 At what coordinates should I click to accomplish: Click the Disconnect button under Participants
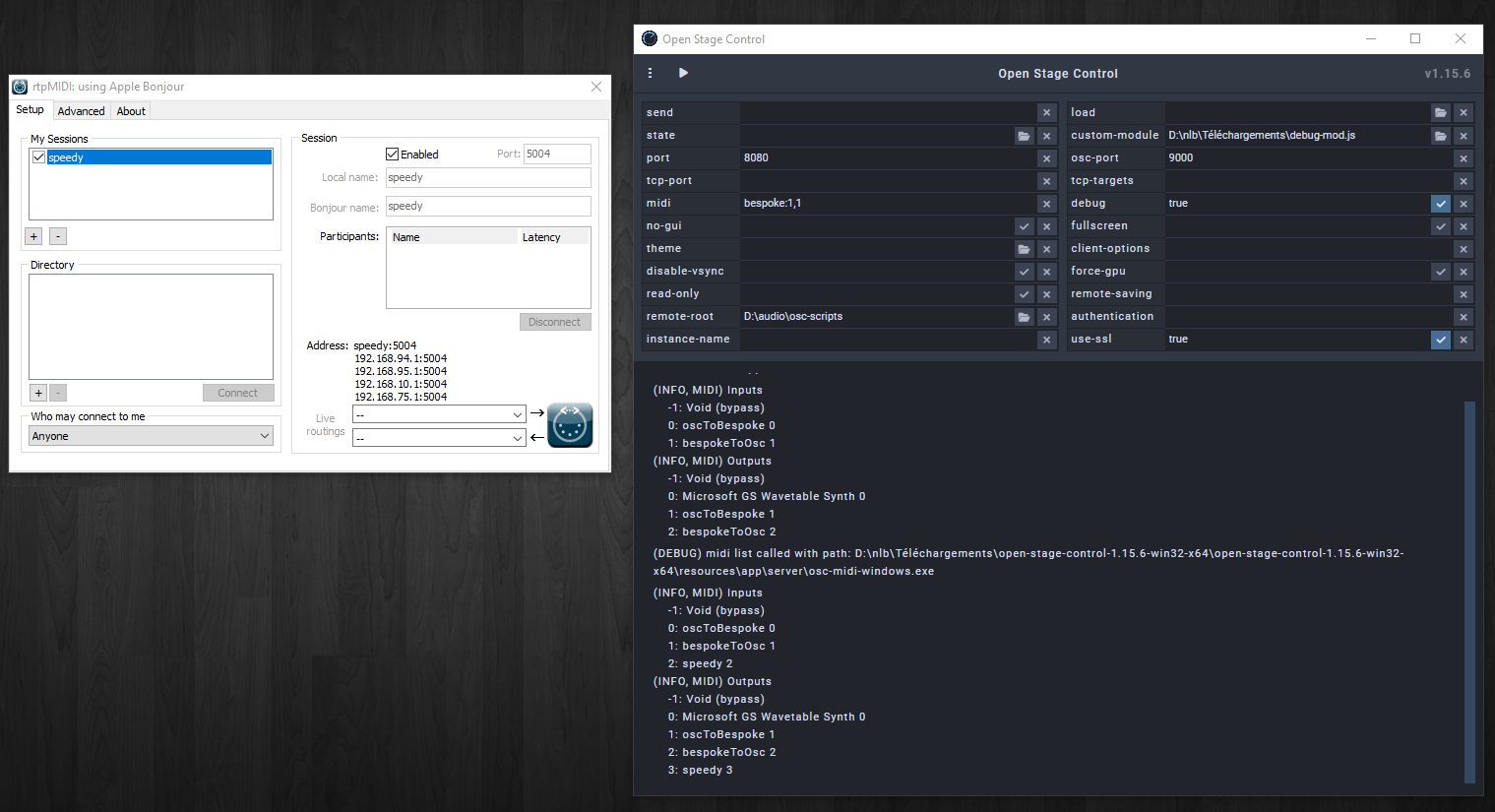[555, 322]
